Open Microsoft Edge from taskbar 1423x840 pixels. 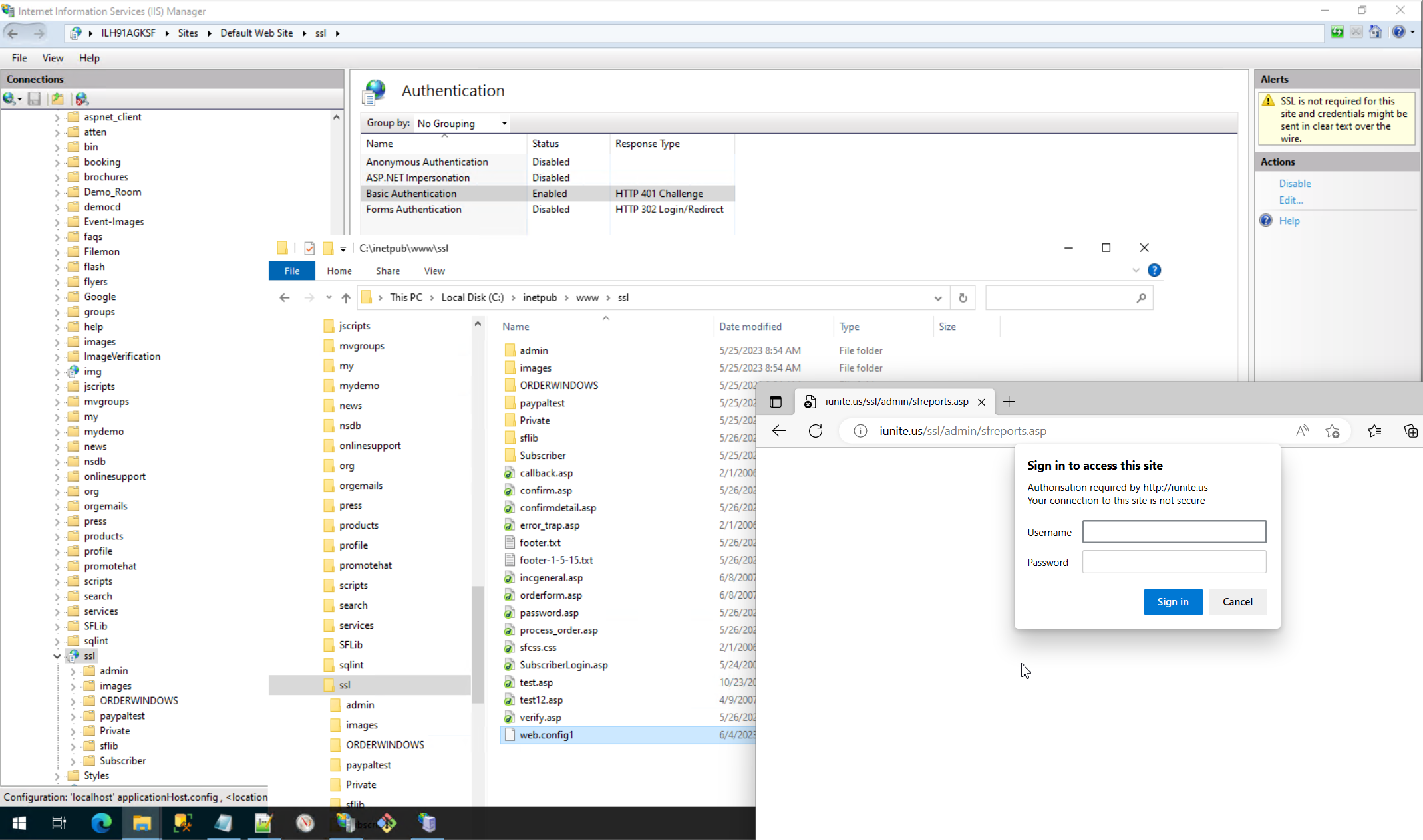(101, 823)
